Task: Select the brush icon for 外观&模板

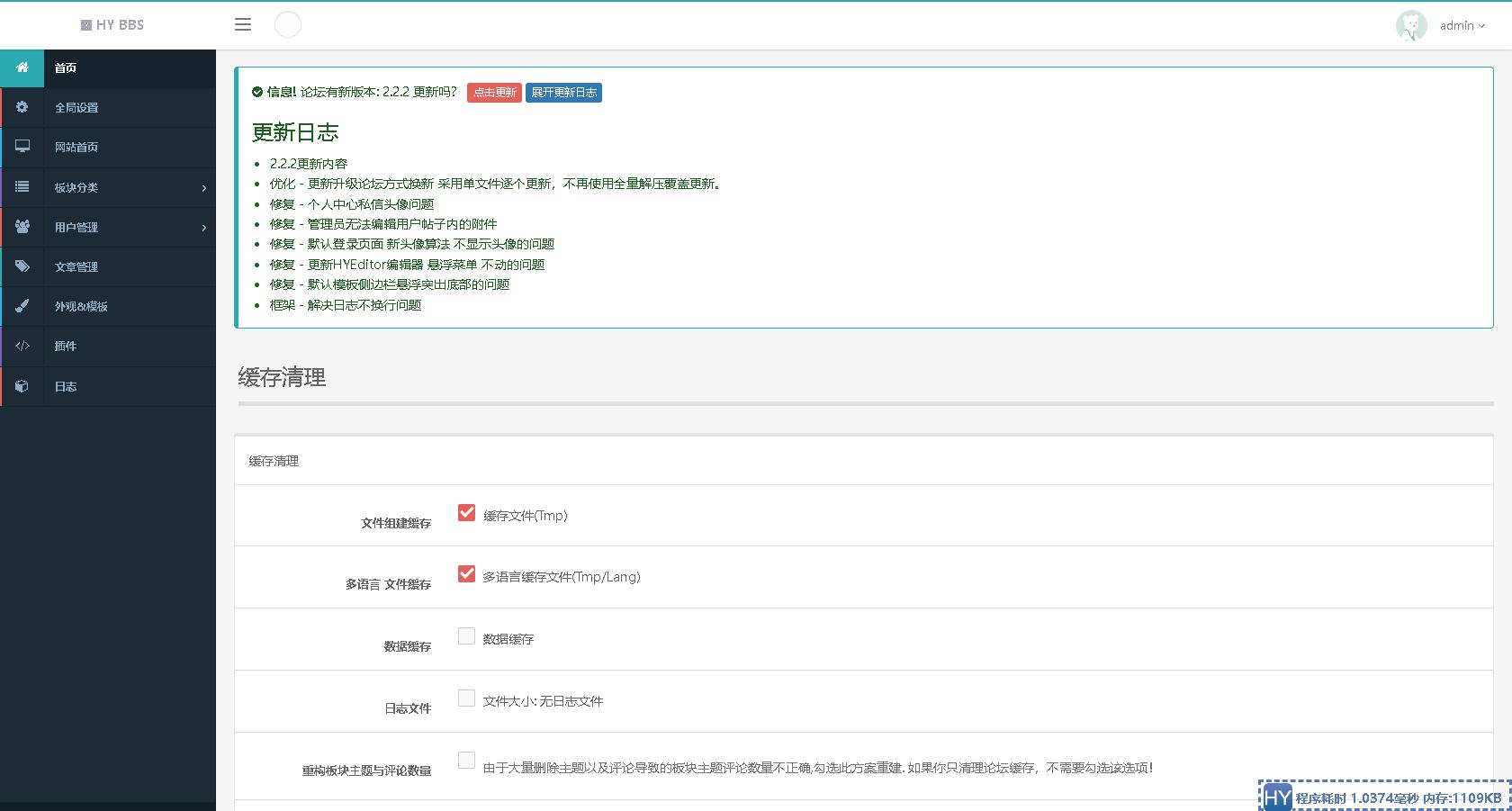Action: coord(22,306)
